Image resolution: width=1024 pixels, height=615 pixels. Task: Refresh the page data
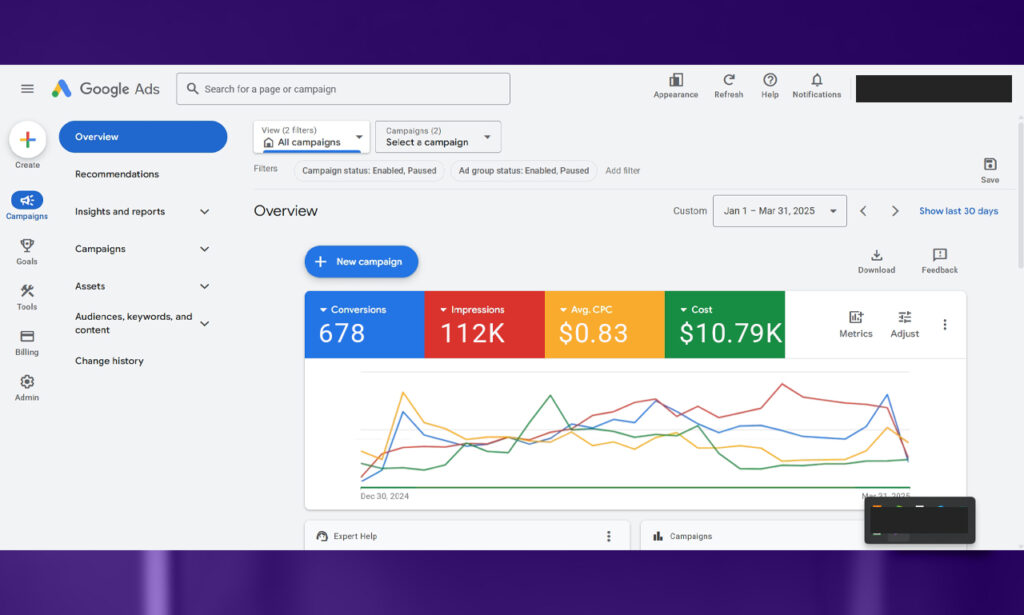(x=729, y=86)
